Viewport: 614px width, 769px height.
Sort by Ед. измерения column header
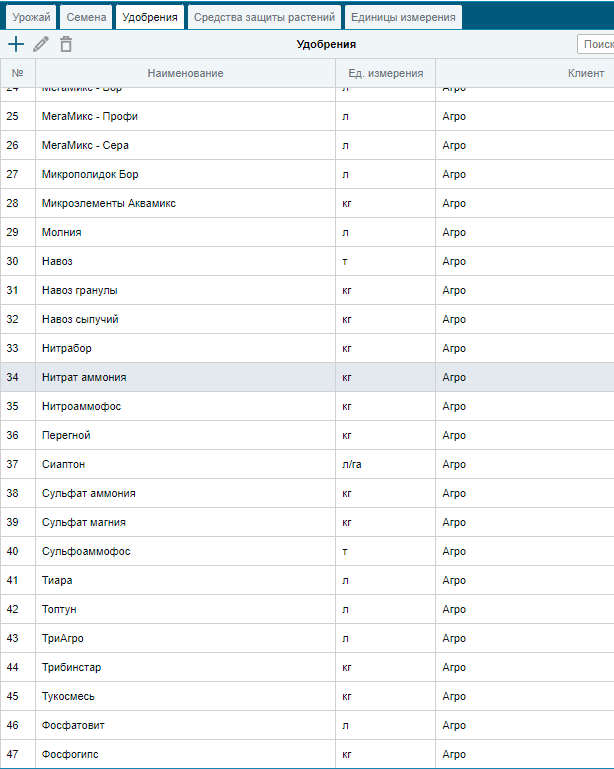385,73
